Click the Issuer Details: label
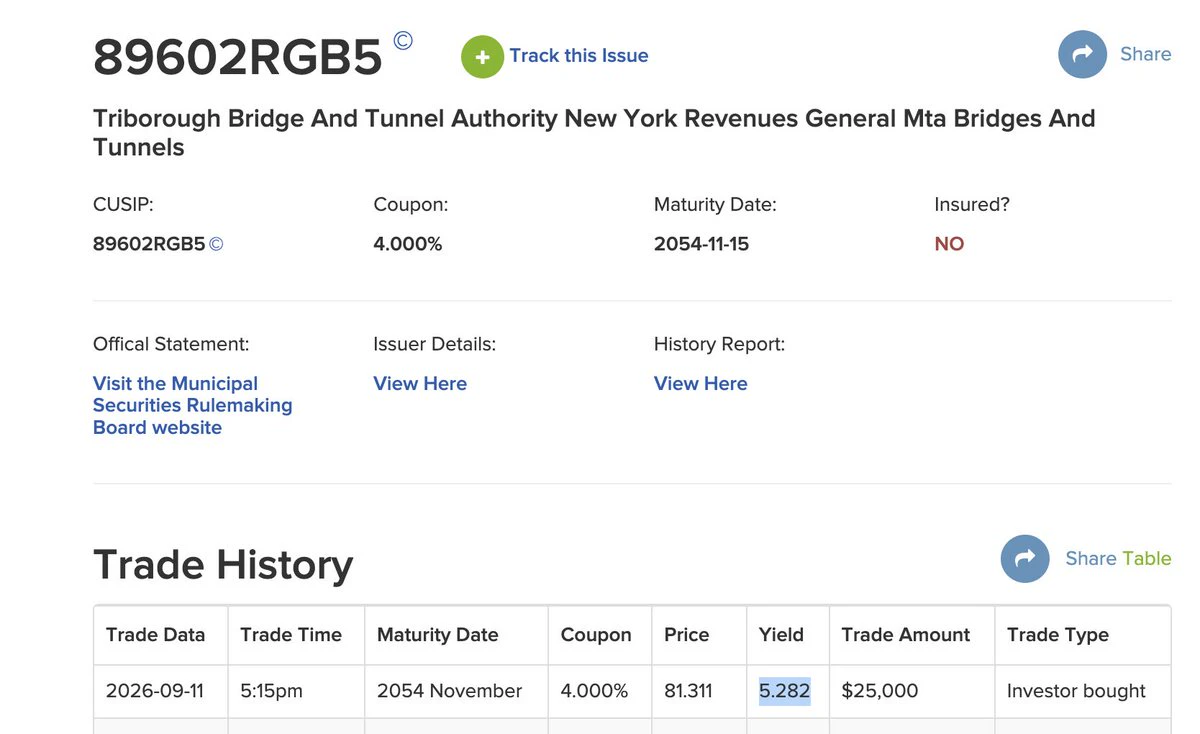This screenshot has width=1200, height=734. 435,344
